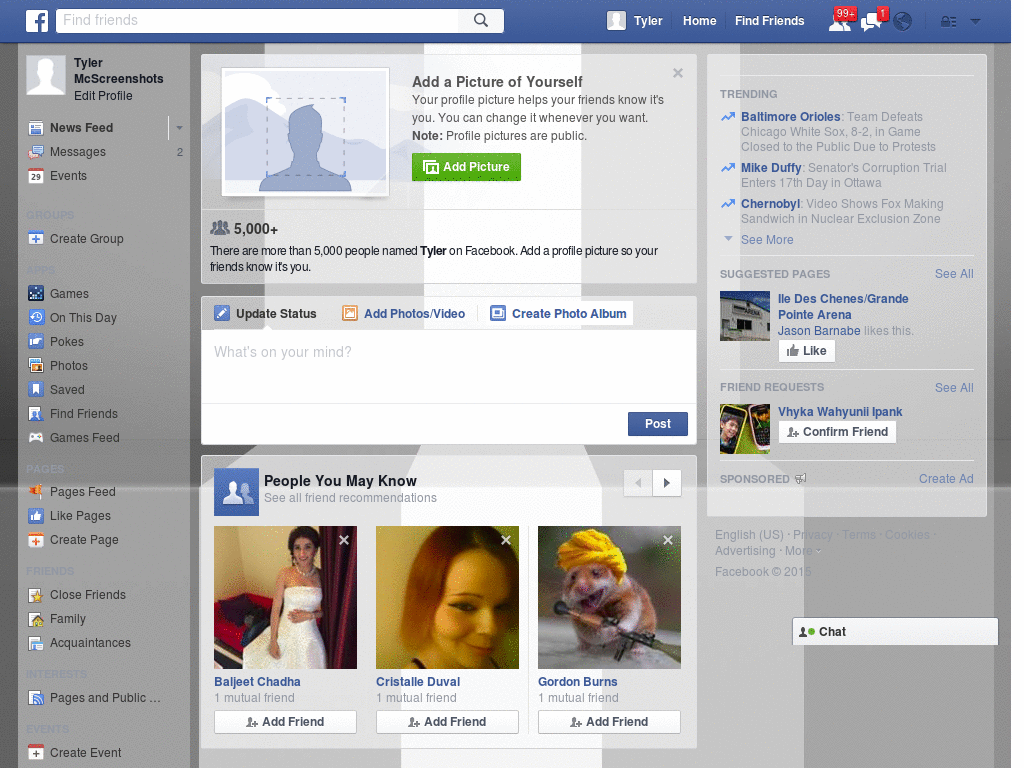Click the Close Friends star icon
The height and width of the screenshot is (768, 1024).
pyautogui.click(x=36, y=595)
